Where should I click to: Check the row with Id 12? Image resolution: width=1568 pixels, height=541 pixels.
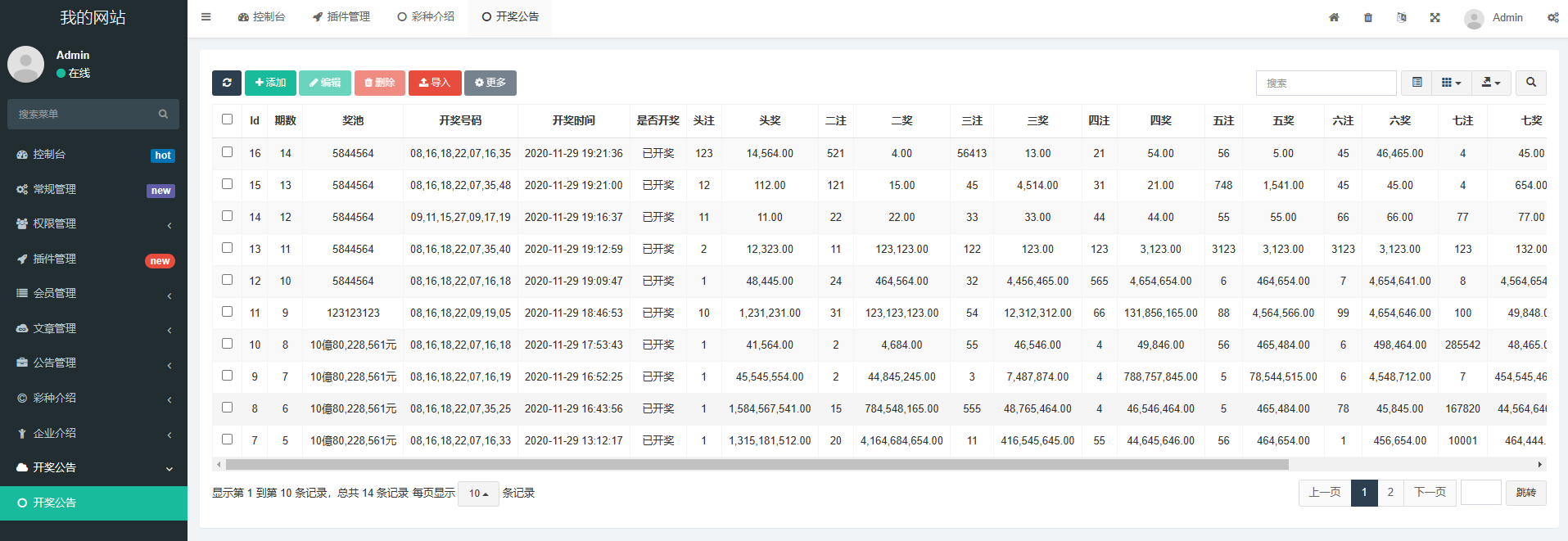[227, 280]
